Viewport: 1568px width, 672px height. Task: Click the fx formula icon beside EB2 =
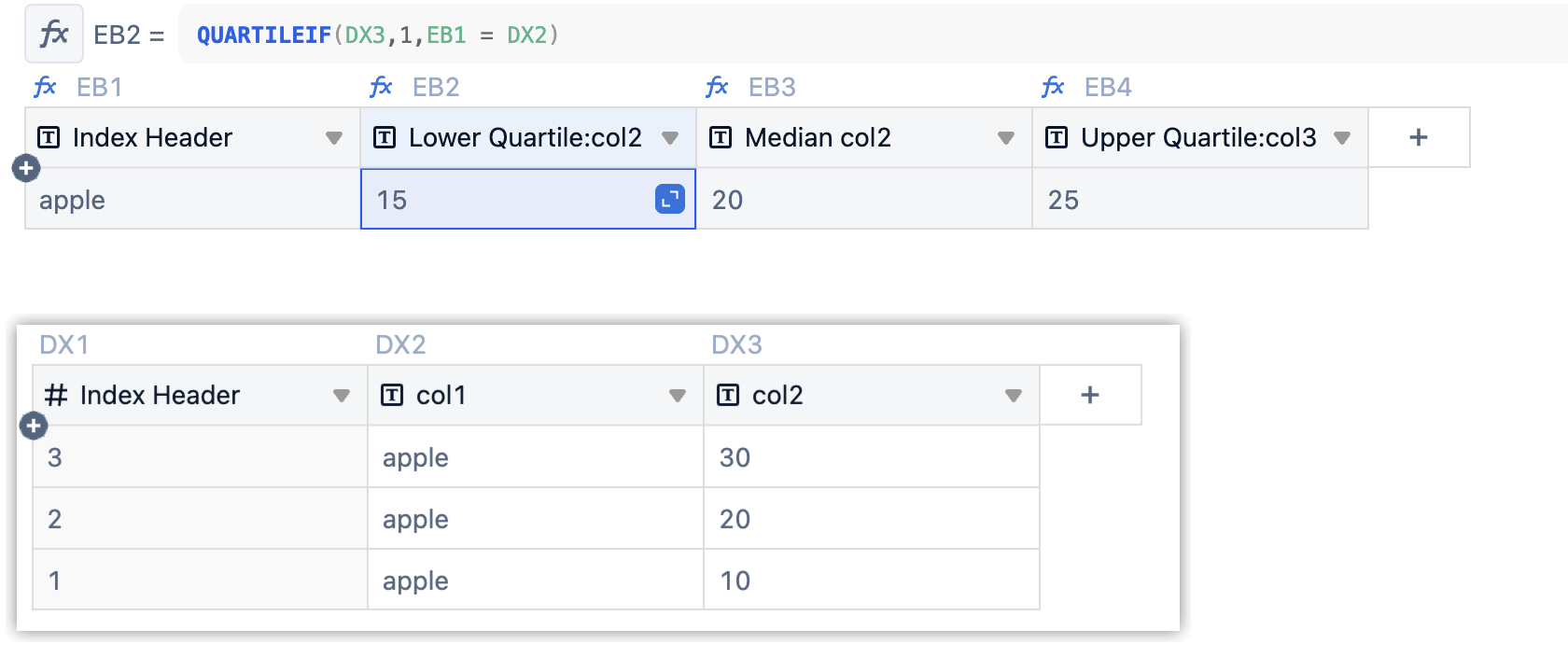tap(54, 35)
